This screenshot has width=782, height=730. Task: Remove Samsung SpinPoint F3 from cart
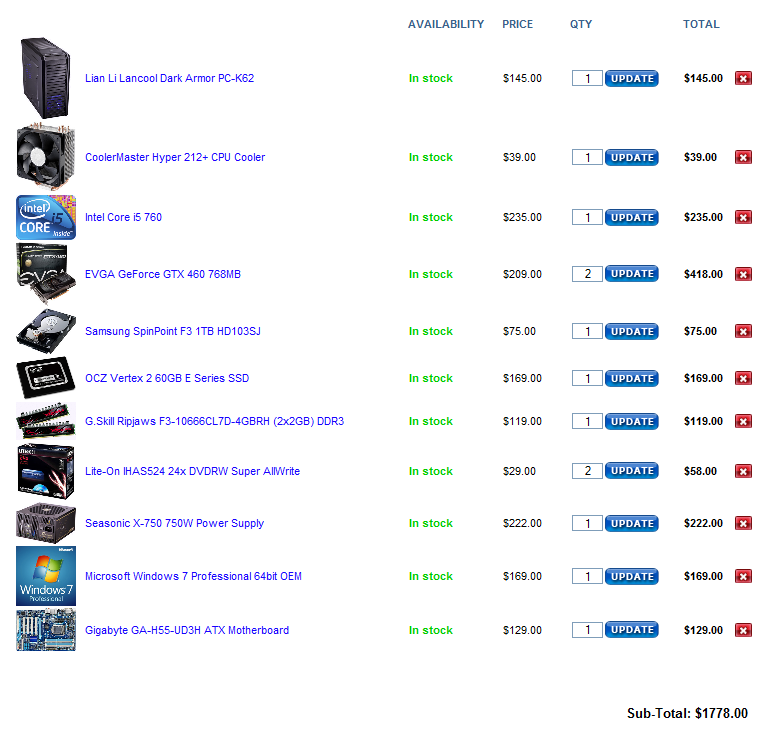(x=743, y=331)
